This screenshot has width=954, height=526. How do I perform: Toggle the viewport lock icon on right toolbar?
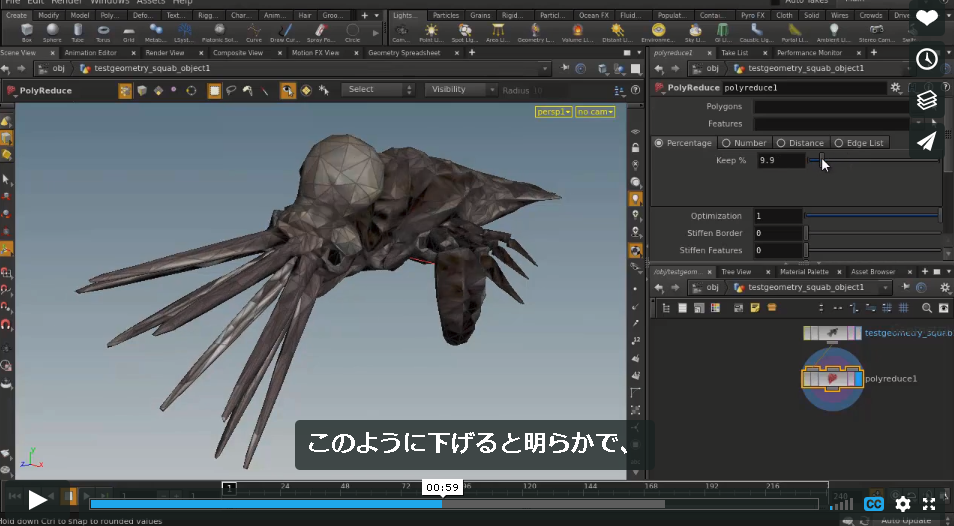[x=636, y=148]
